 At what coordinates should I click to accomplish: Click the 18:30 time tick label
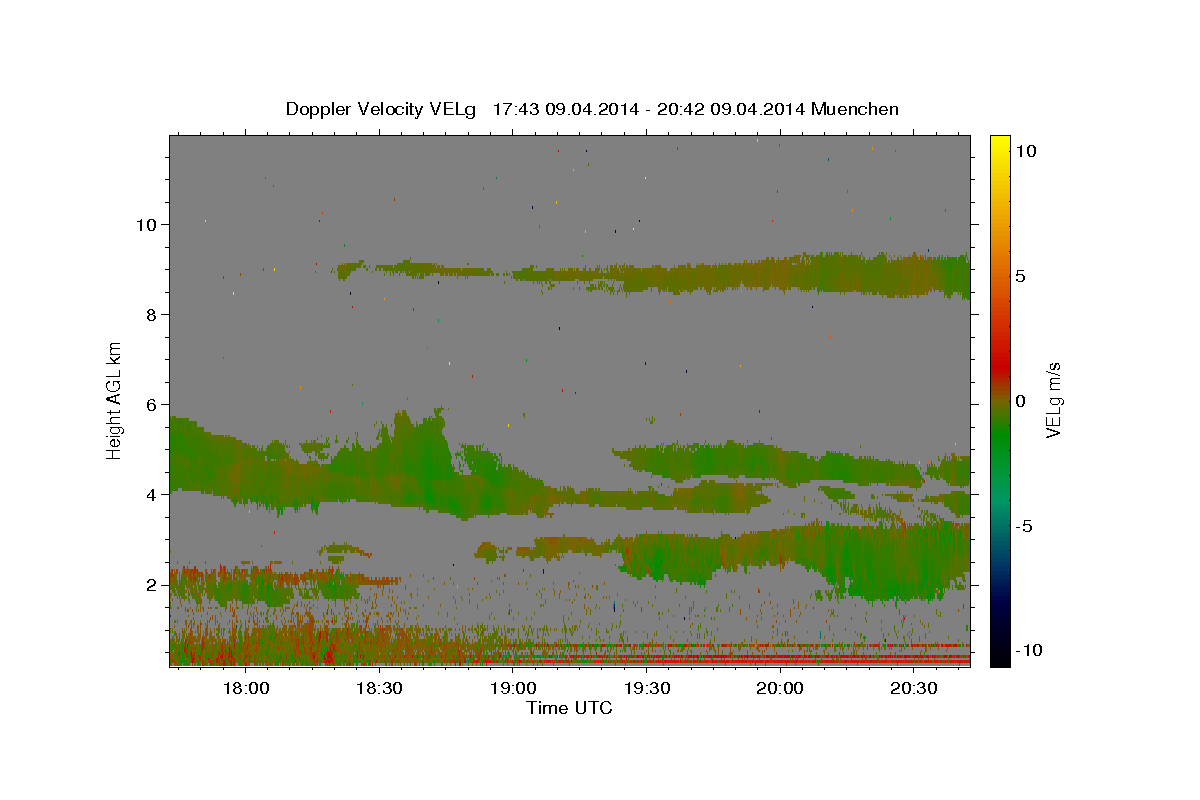pos(379,689)
